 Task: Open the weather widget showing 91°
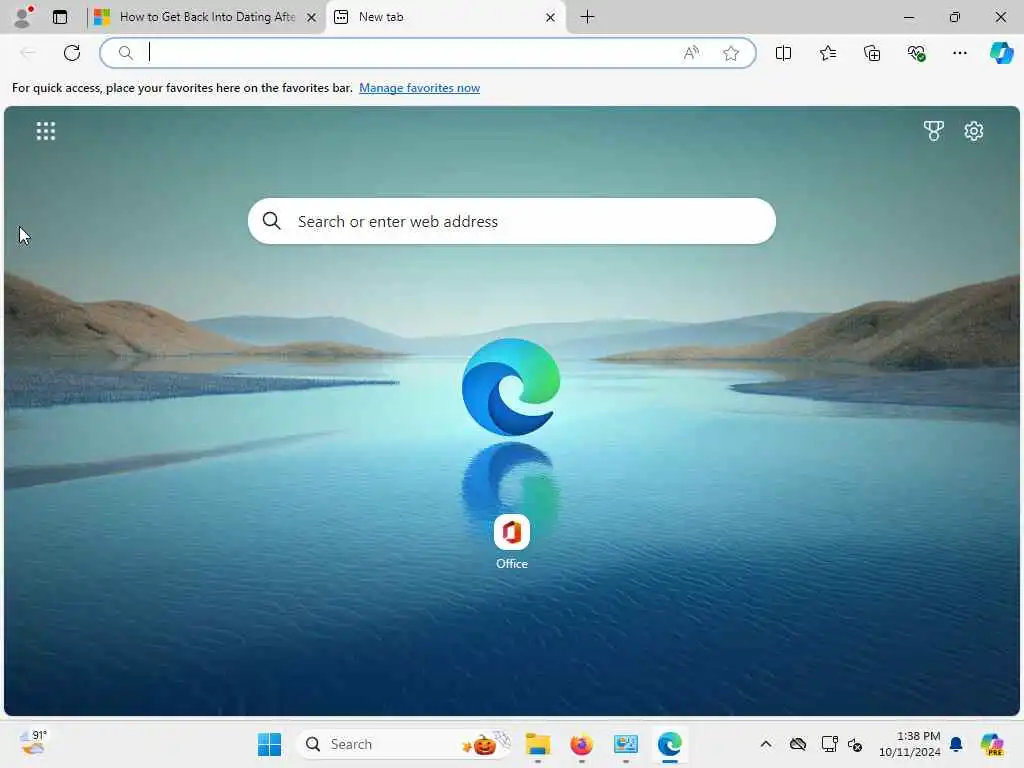(x=33, y=743)
